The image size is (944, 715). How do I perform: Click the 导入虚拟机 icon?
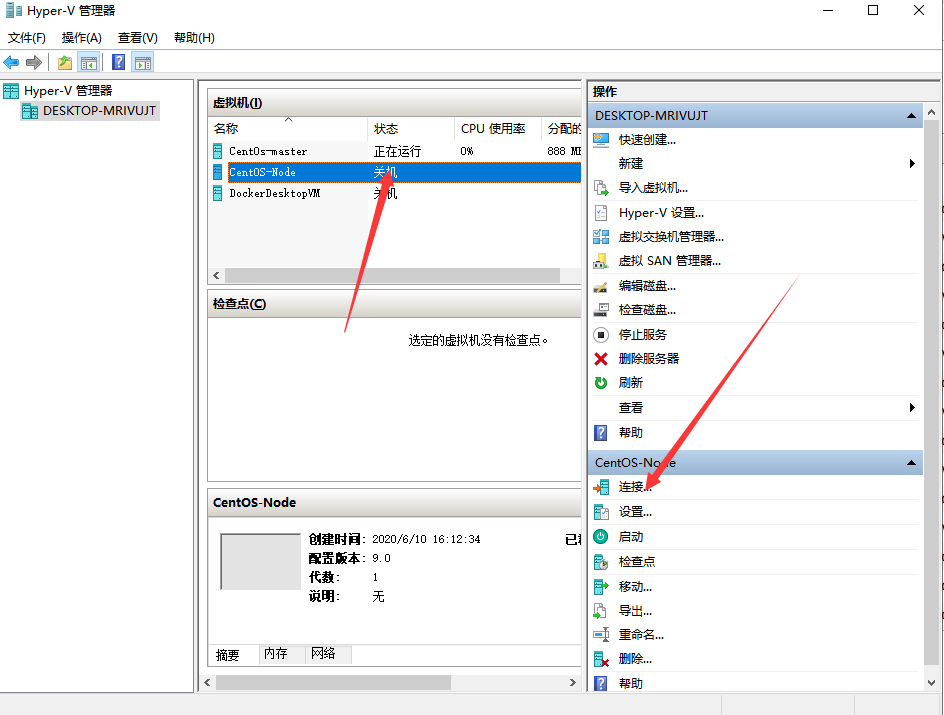tap(601, 188)
